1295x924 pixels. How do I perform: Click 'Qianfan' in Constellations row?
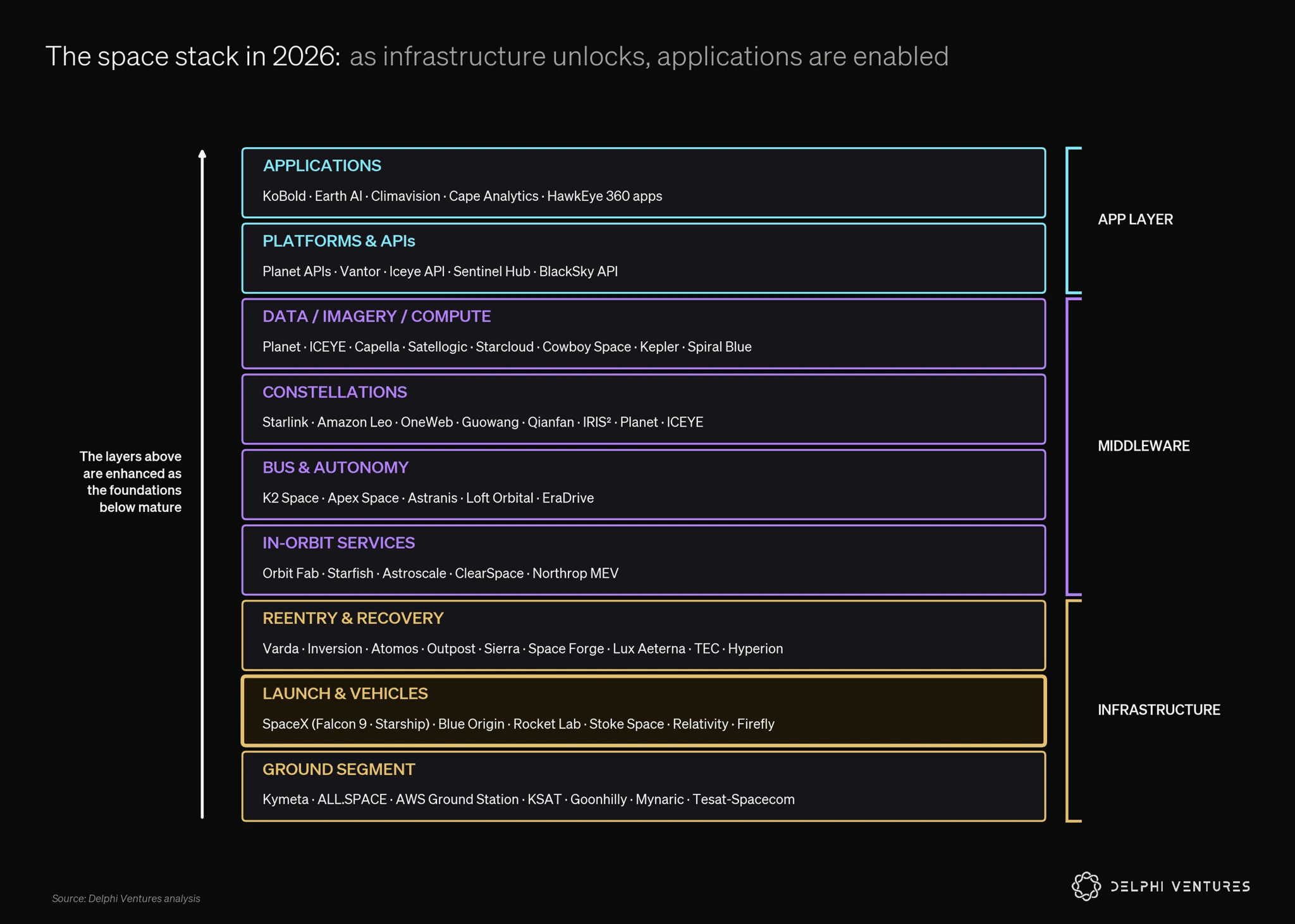point(551,422)
